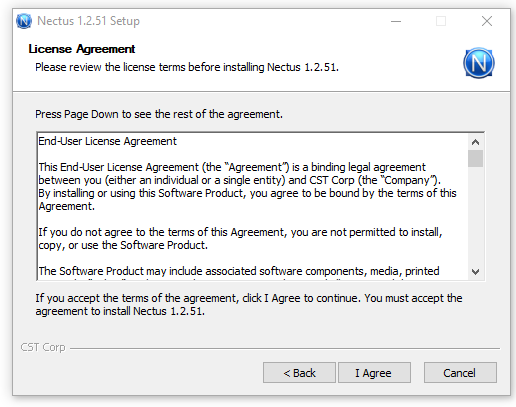The image size is (516, 407).
Task: Click the line 'The Software Product may include'
Action: (239, 271)
